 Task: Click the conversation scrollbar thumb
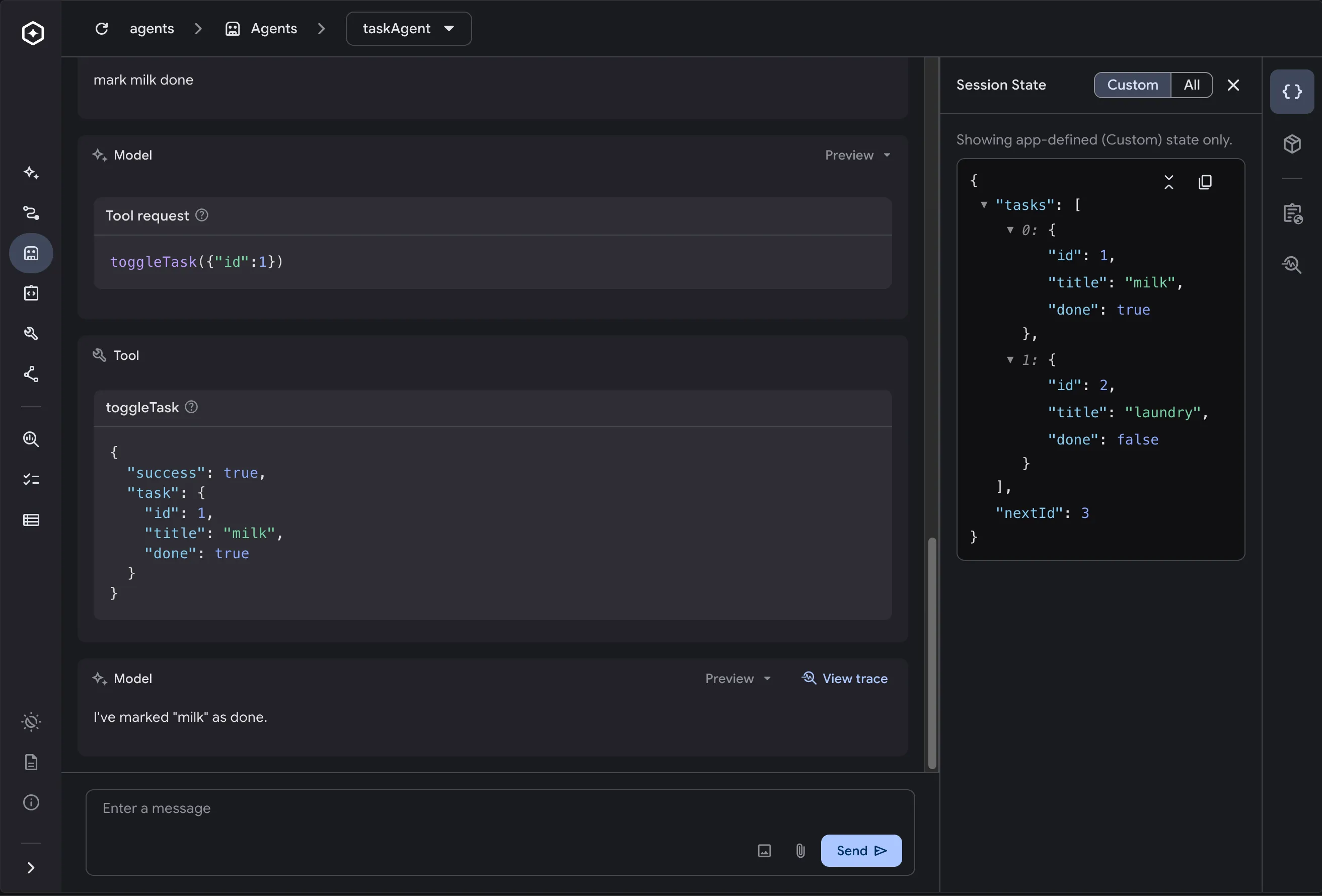pos(932,652)
